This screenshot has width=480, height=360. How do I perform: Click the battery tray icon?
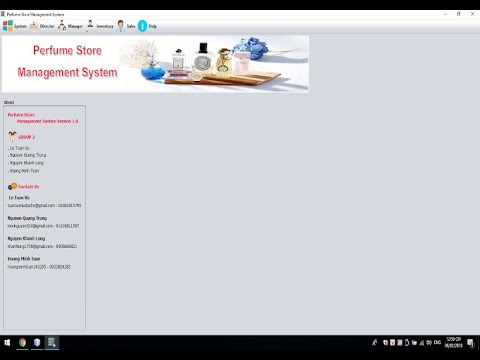407,342
